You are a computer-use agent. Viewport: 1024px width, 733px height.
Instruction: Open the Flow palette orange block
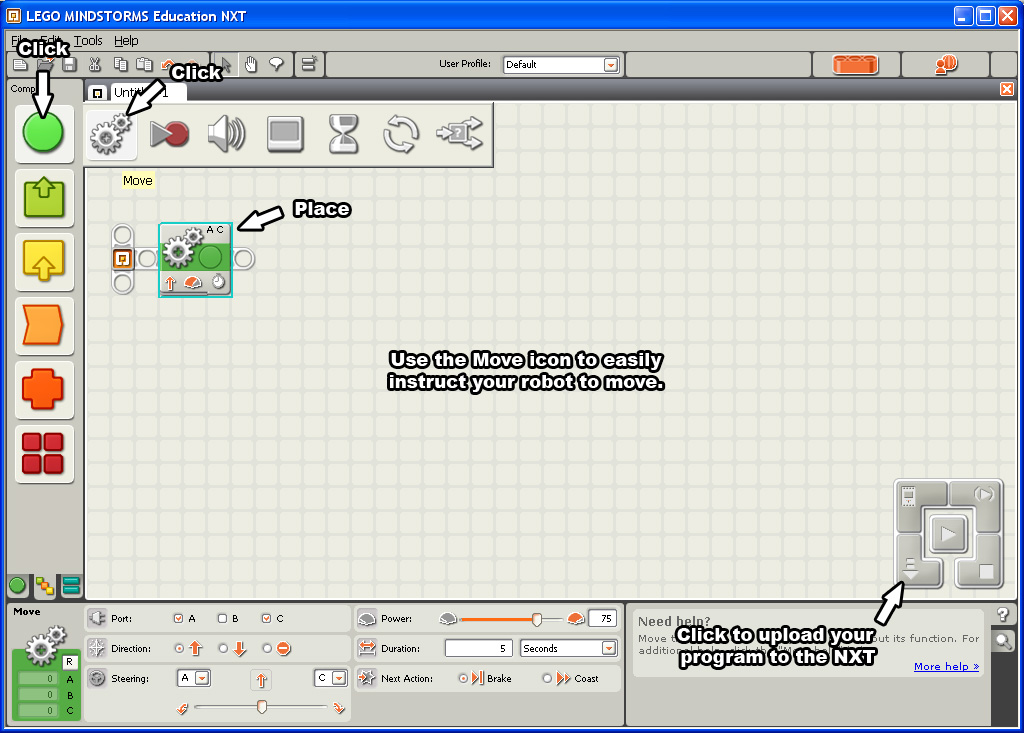click(x=43, y=325)
